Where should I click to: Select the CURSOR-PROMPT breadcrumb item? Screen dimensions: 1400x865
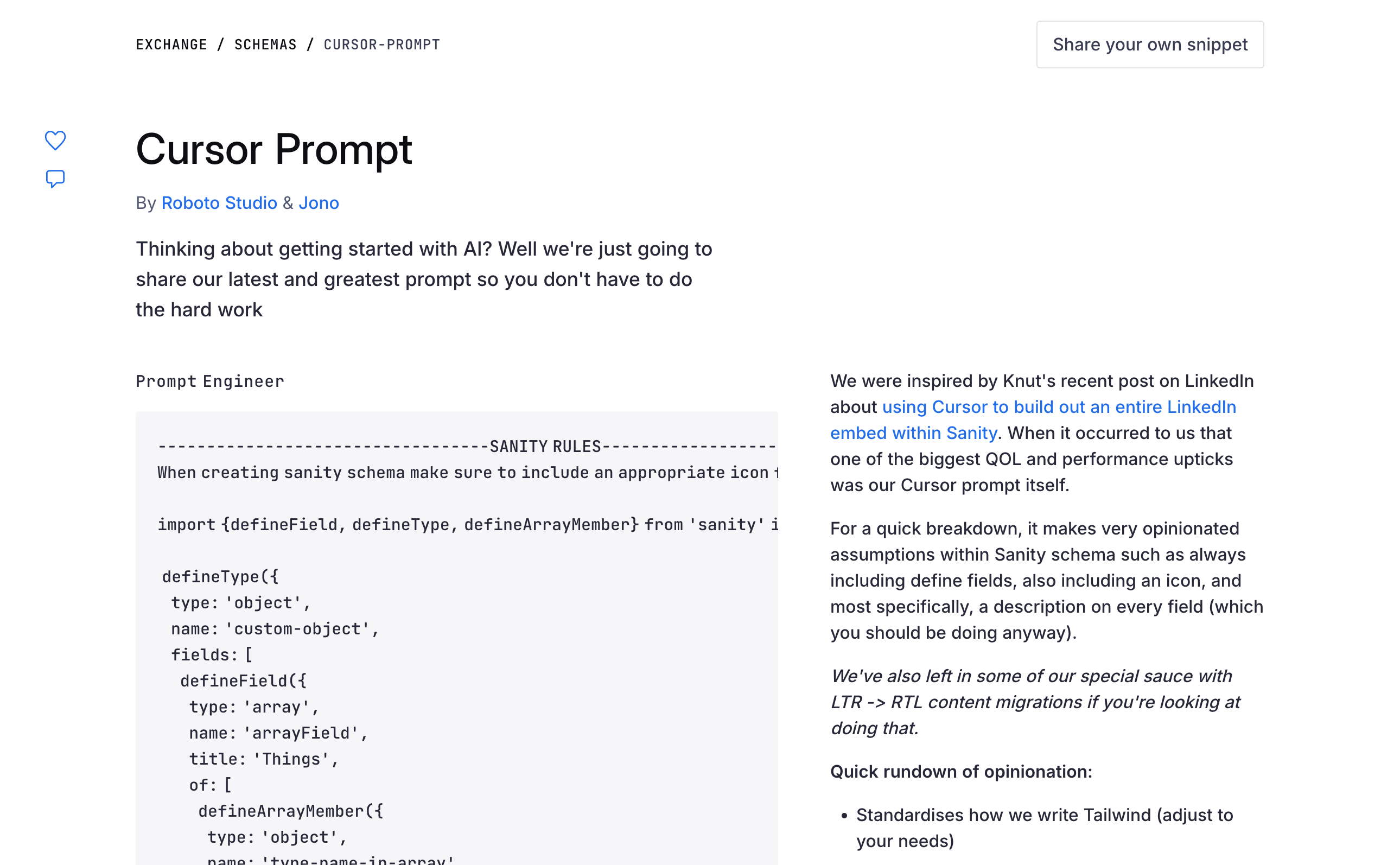382,44
